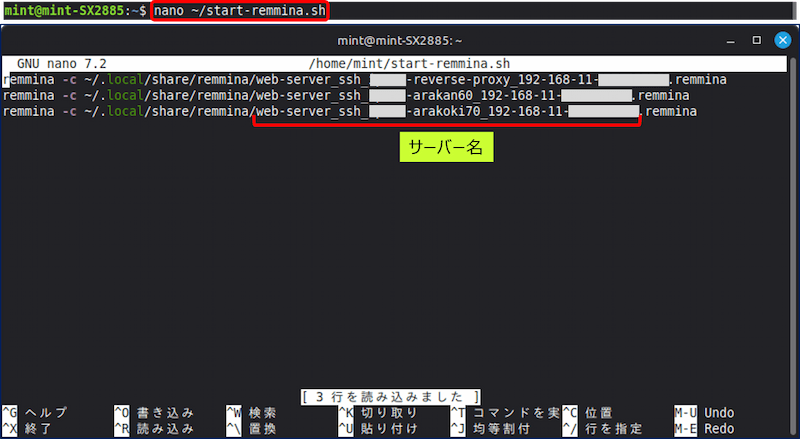The width and height of the screenshot is (800, 439).
Task: Click the yellow サーバー名 annotation label
Action: (x=447, y=148)
